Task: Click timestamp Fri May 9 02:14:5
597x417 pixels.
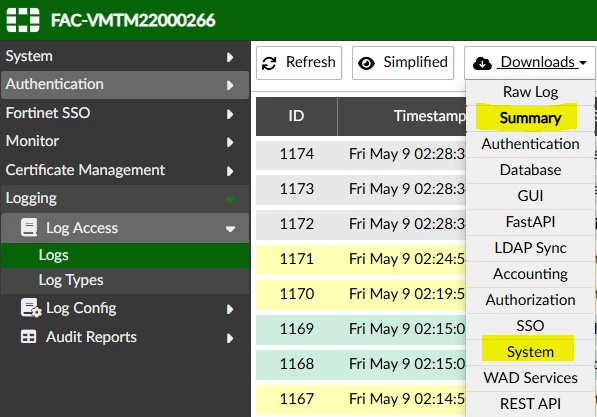Action: [x=407, y=399]
